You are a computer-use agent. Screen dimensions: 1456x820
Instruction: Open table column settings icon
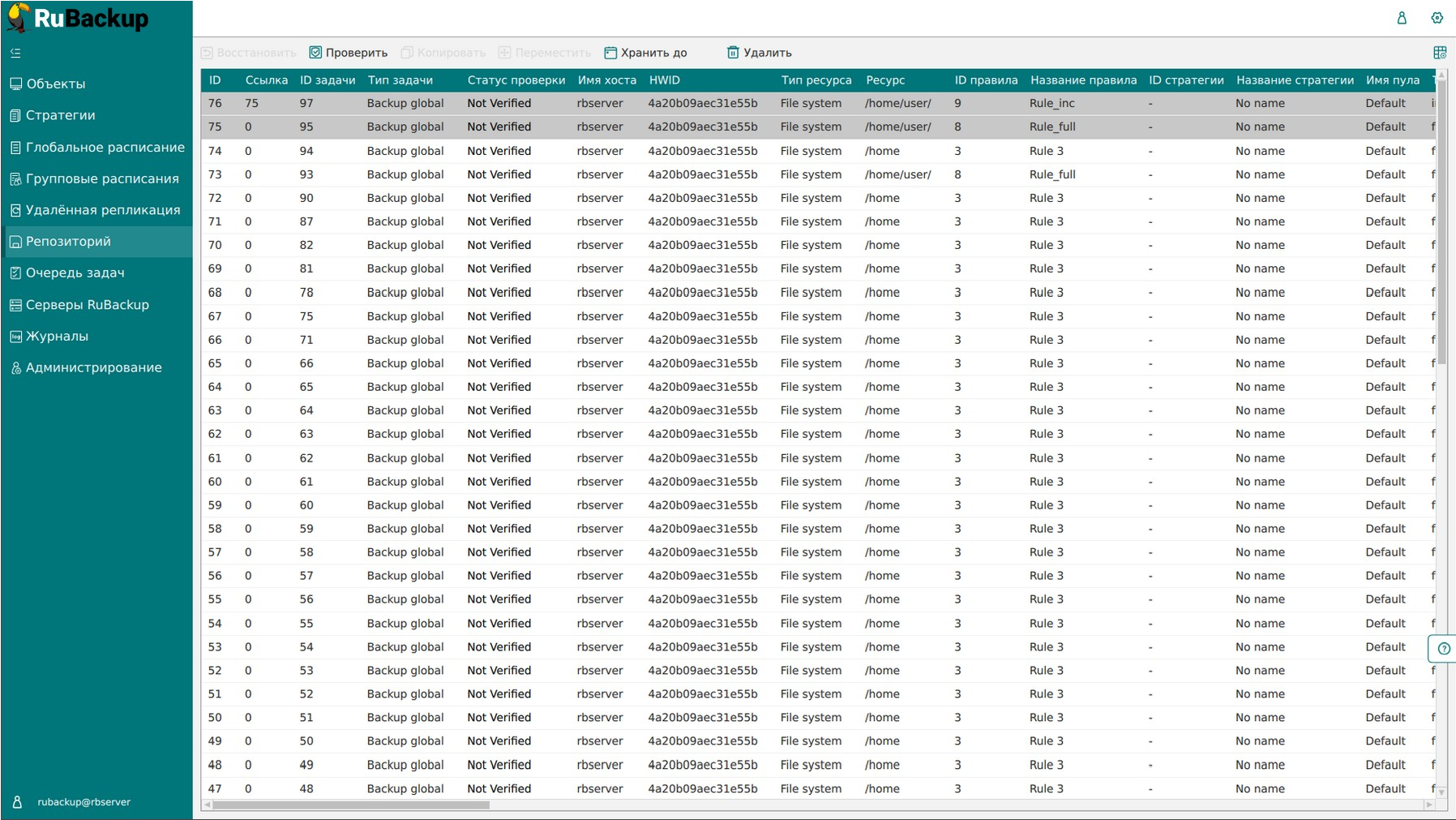click(x=1440, y=53)
